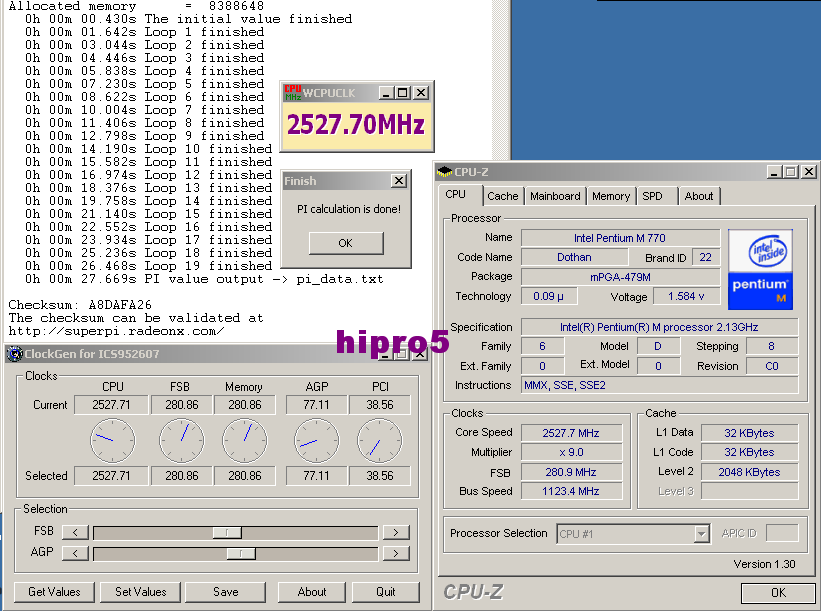Click the CPU-Z title bar chip icon
The width and height of the screenshot is (821, 611).
point(445,172)
